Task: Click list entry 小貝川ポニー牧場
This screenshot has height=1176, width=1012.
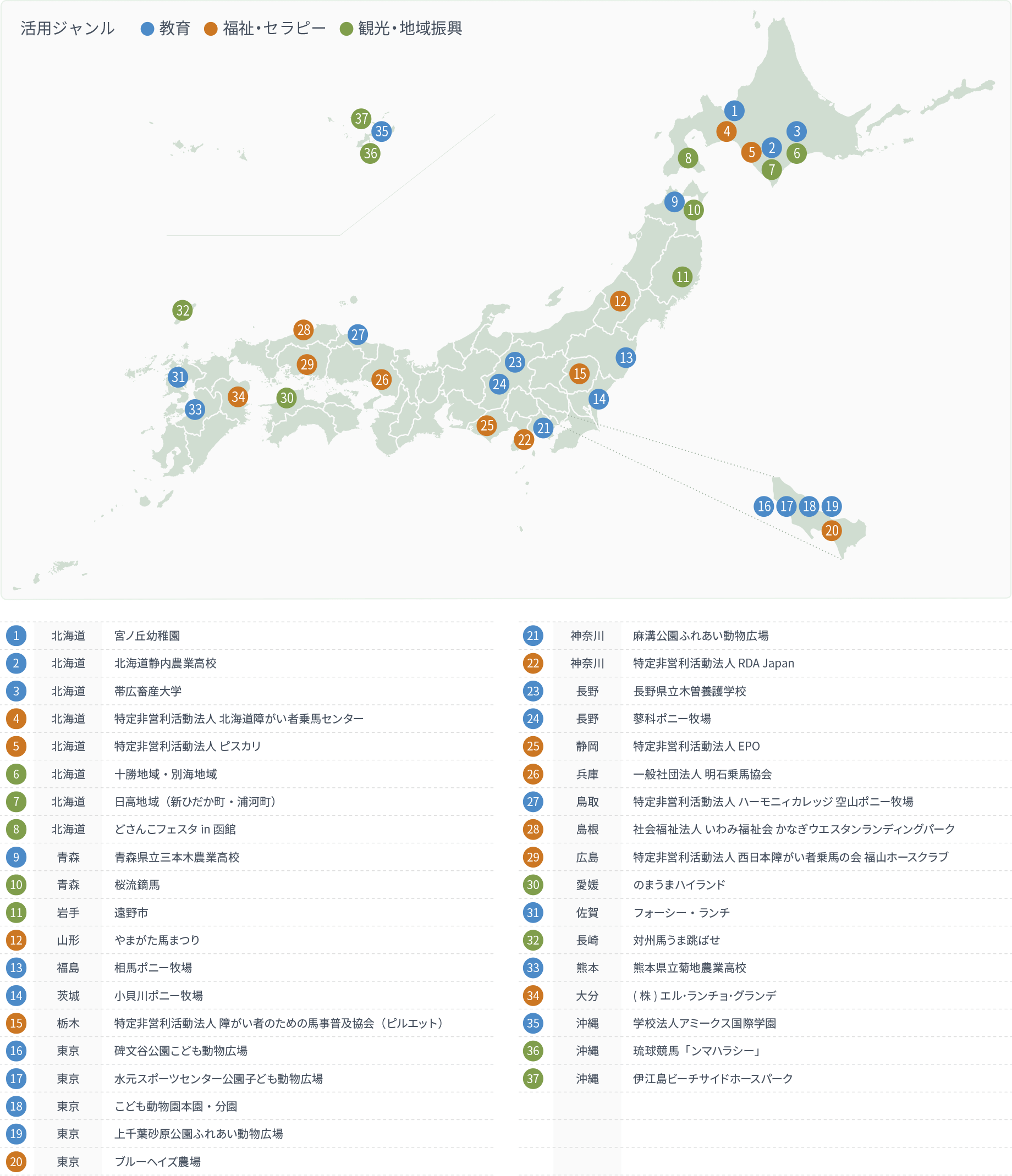Action: click(x=158, y=996)
